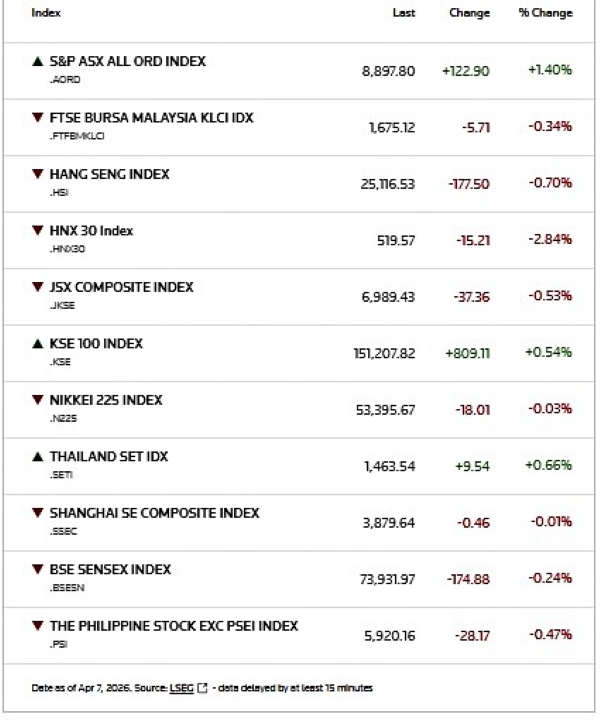
Task: Click the % Change column header
Action: click(545, 13)
